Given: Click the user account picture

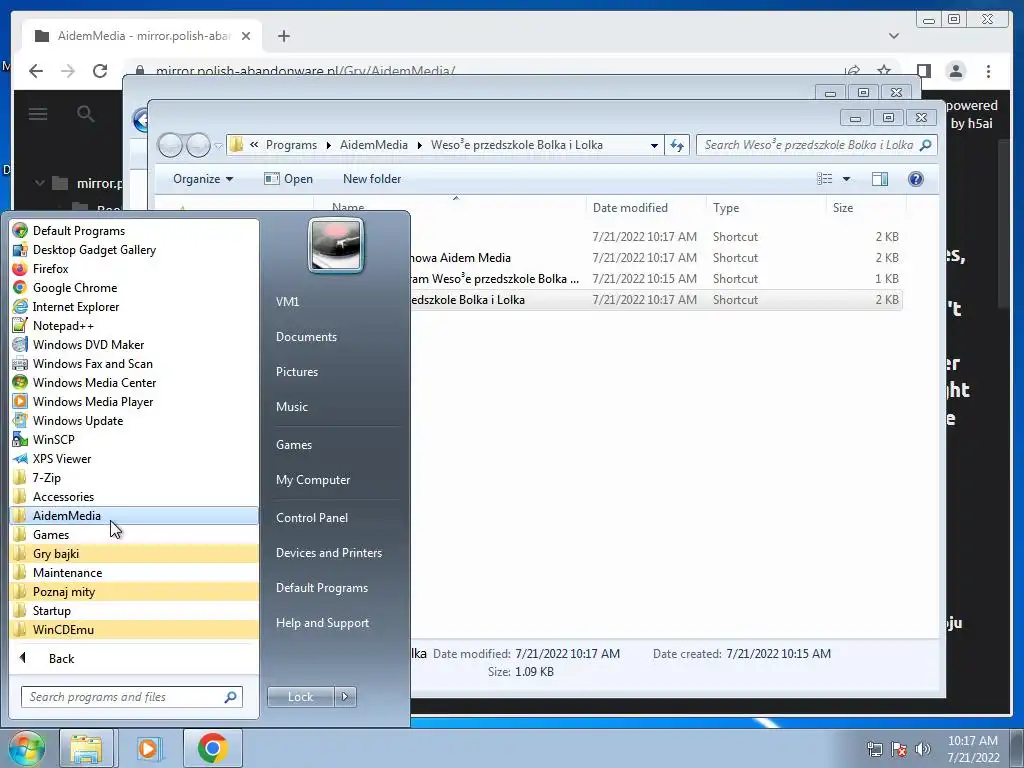Looking at the screenshot, I should pos(336,246).
